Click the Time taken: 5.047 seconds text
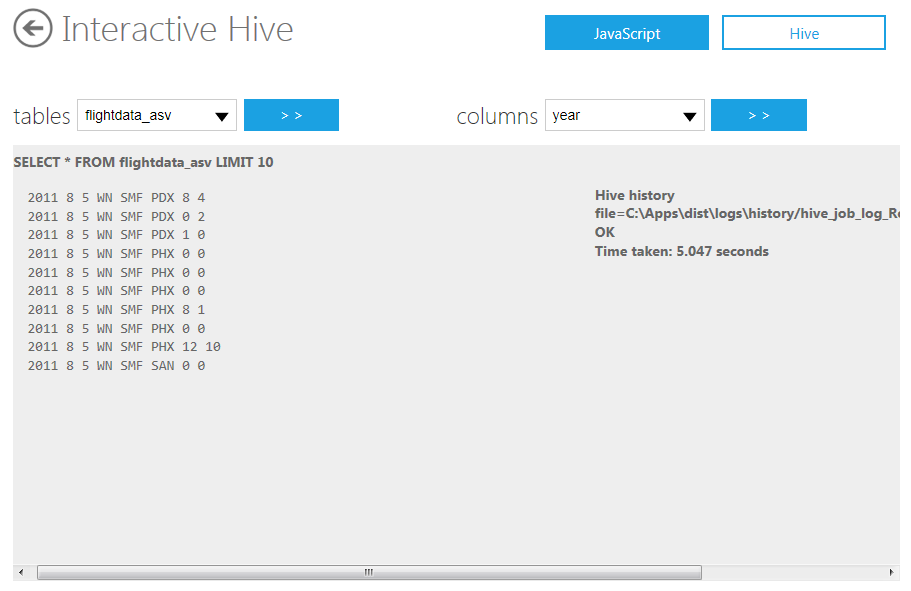 (682, 252)
